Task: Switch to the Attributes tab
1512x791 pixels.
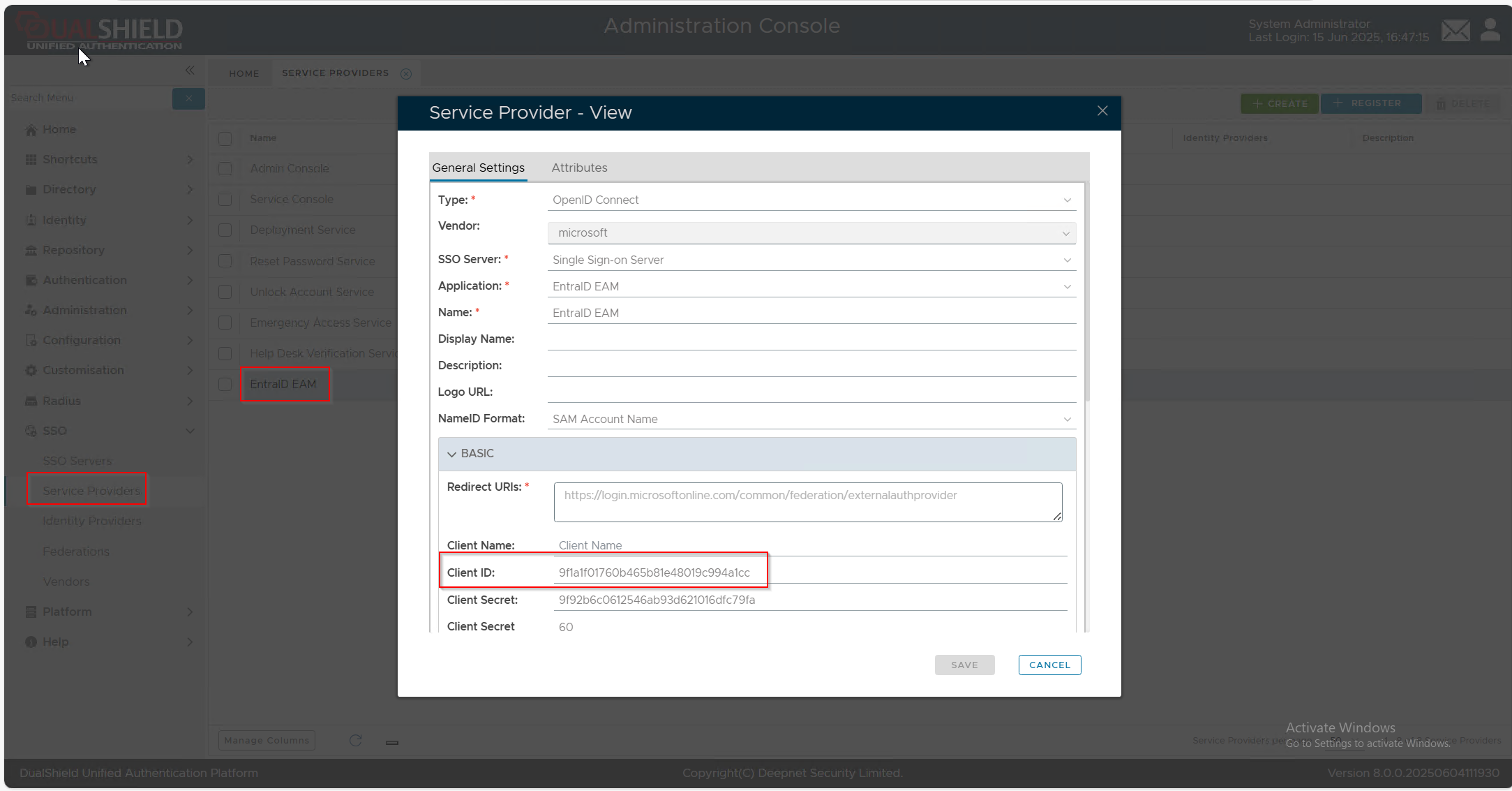Action: click(x=579, y=168)
